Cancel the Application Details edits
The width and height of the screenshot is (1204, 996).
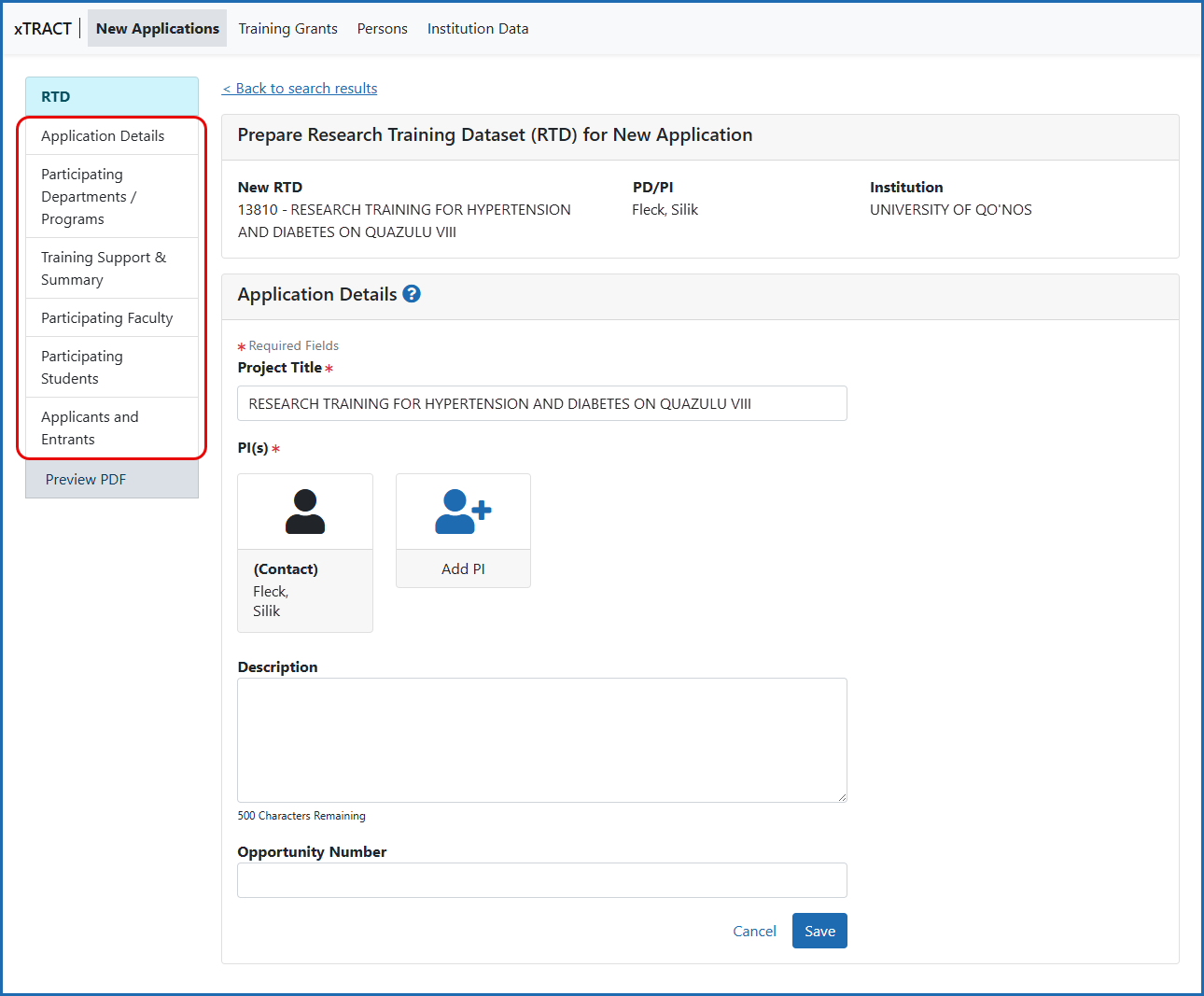(x=754, y=931)
